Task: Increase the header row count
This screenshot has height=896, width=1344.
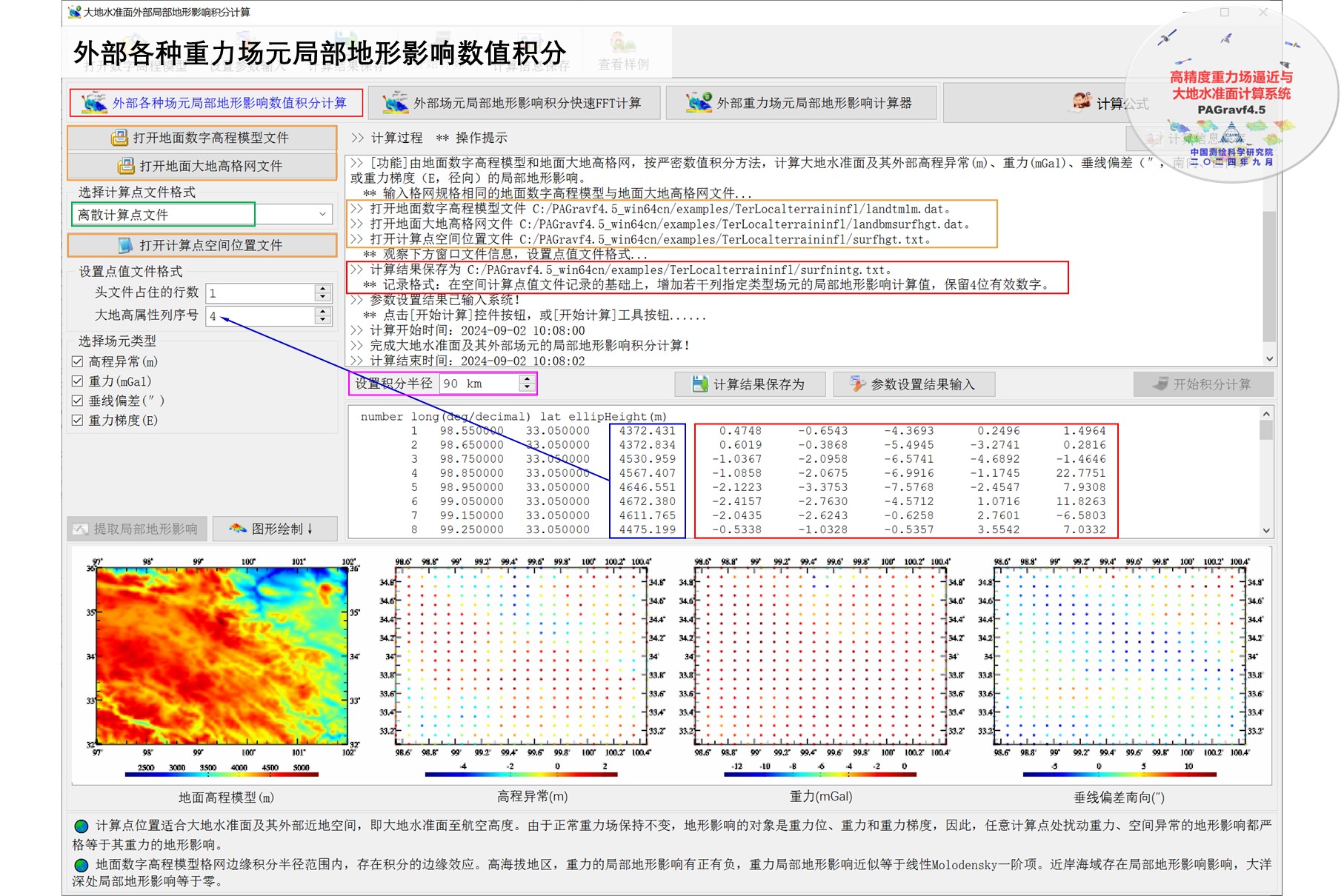Action: [322, 289]
